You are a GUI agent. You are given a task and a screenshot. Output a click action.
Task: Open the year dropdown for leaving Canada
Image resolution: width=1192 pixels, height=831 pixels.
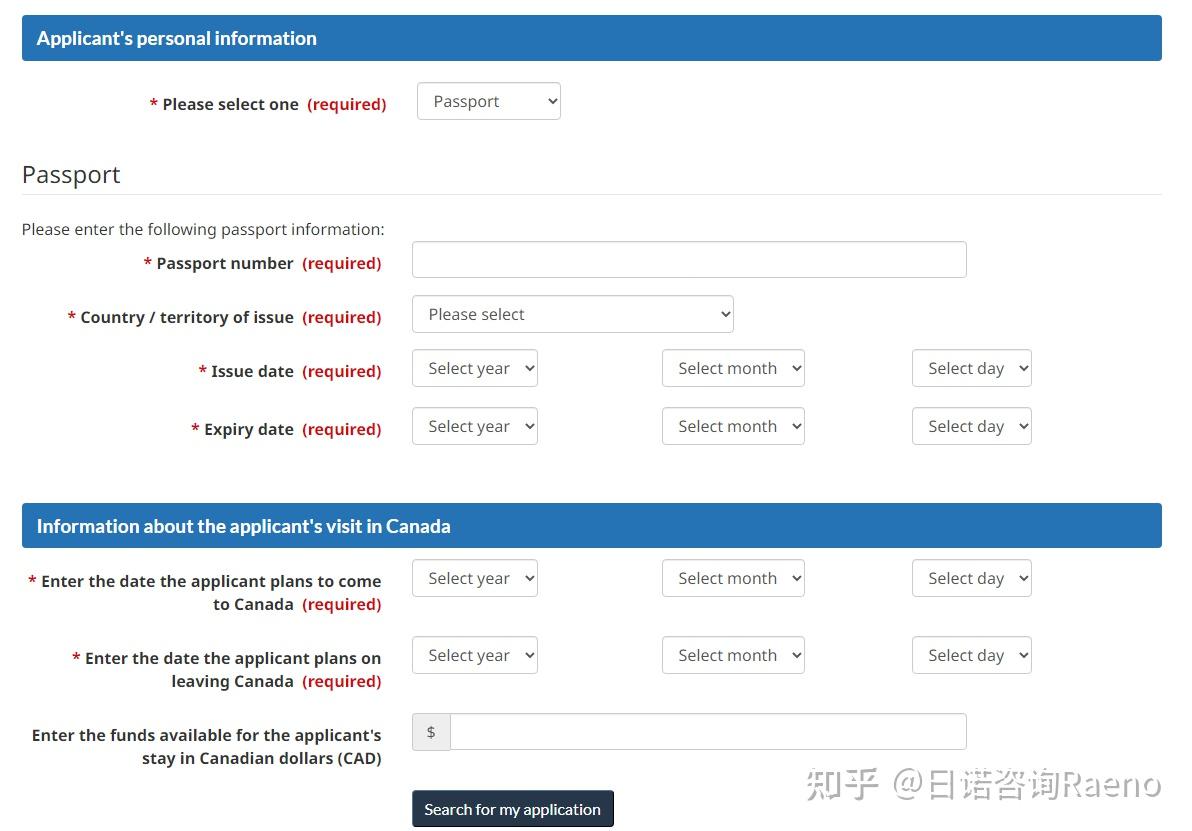pos(474,655)
